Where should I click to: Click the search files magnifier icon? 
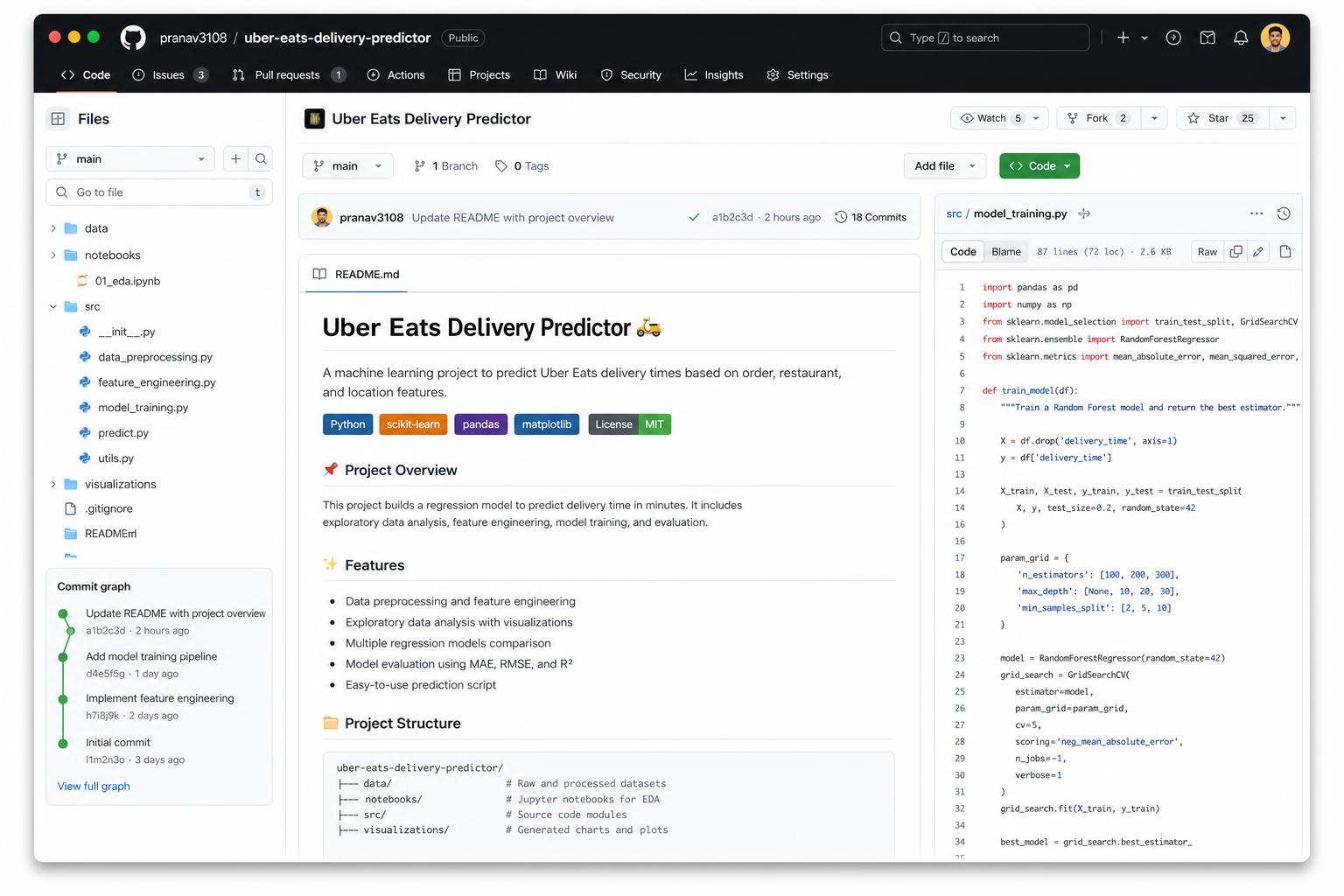[x=261, y=158]
